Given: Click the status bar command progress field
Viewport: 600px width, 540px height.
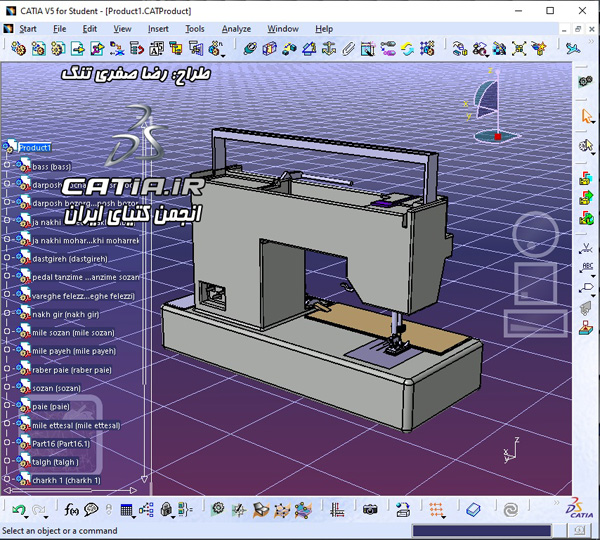Looking at the screenshot, I should tap(481, 530).
